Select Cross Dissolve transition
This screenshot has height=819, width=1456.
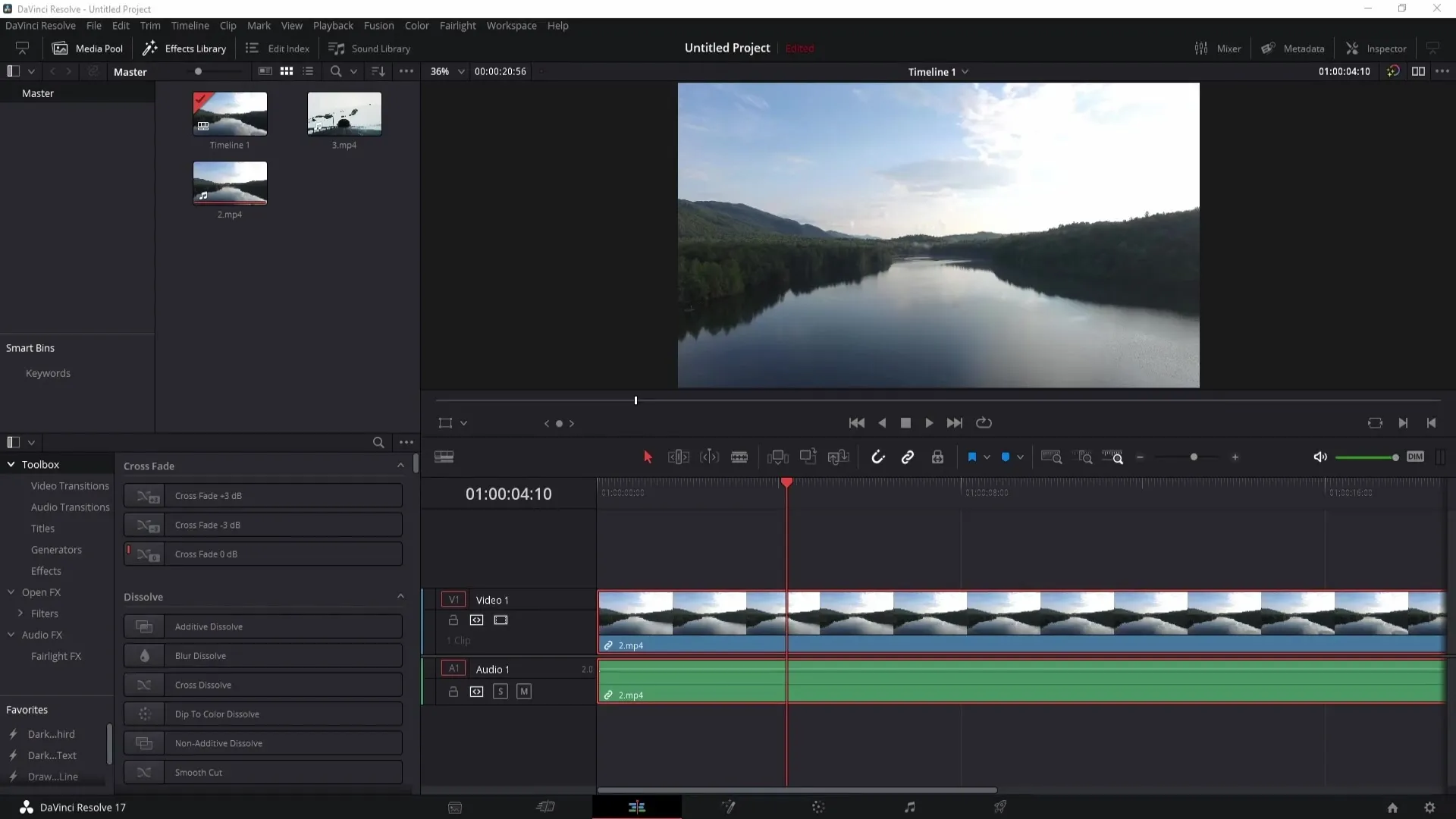point(263,685)
